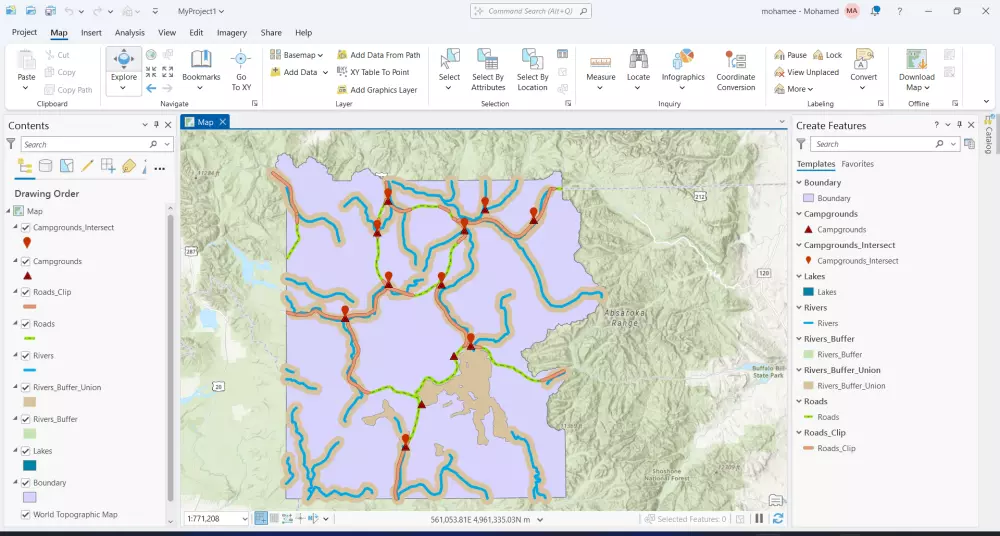Pause map drawing in status bar
The height and width of the screenshot is (536, 1000).
(759, 519)
